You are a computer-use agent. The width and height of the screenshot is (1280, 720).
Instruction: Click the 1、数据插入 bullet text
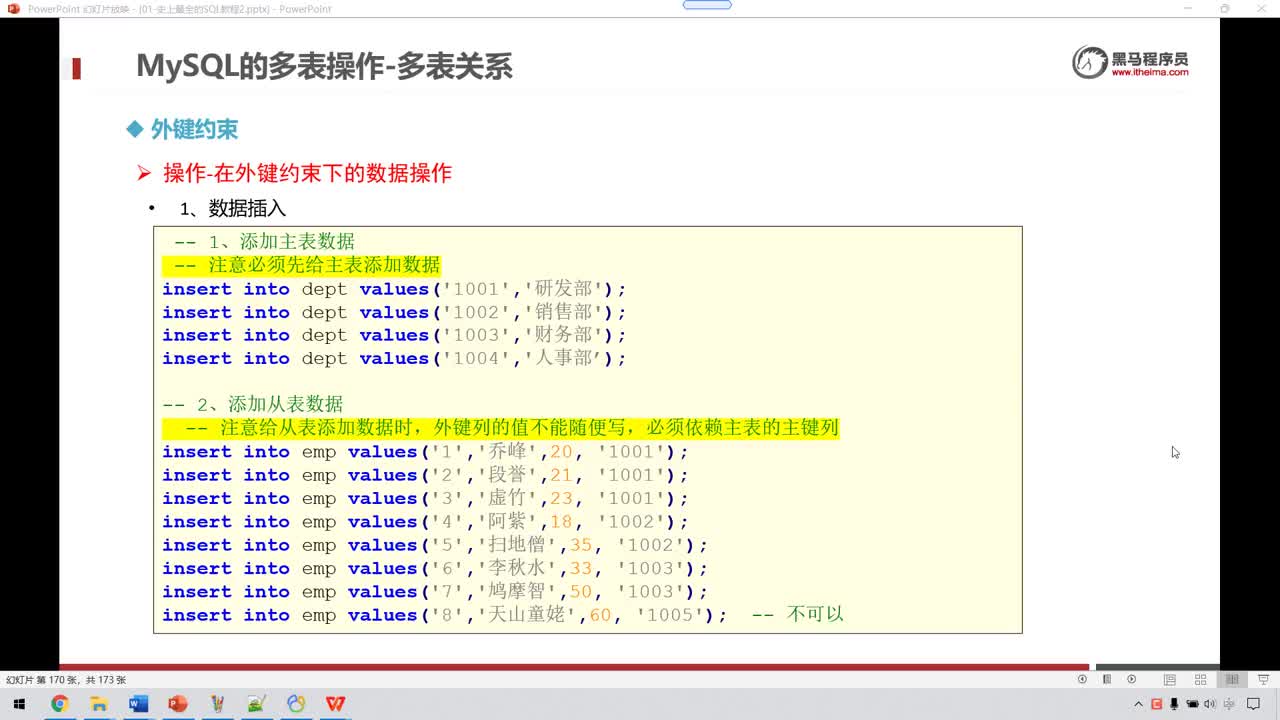tap(233, 208)
